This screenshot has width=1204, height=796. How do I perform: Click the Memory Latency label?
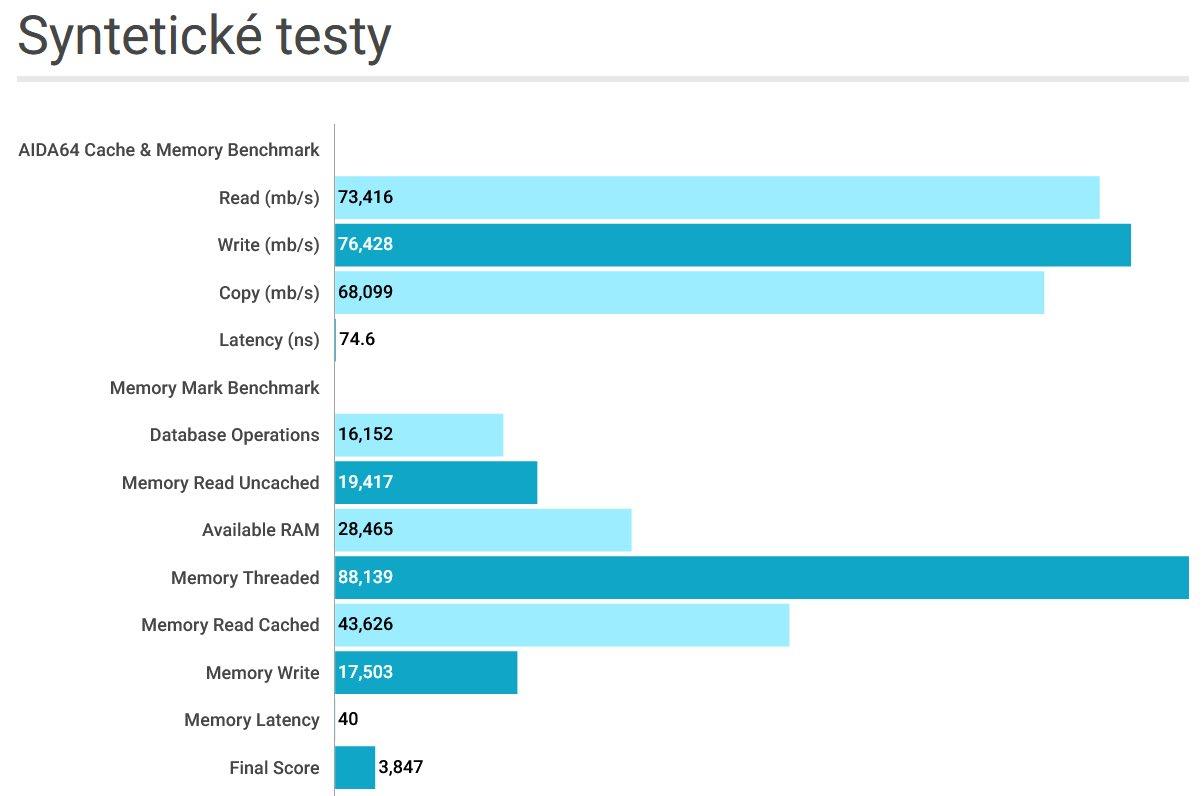click(x=252, y=720)
